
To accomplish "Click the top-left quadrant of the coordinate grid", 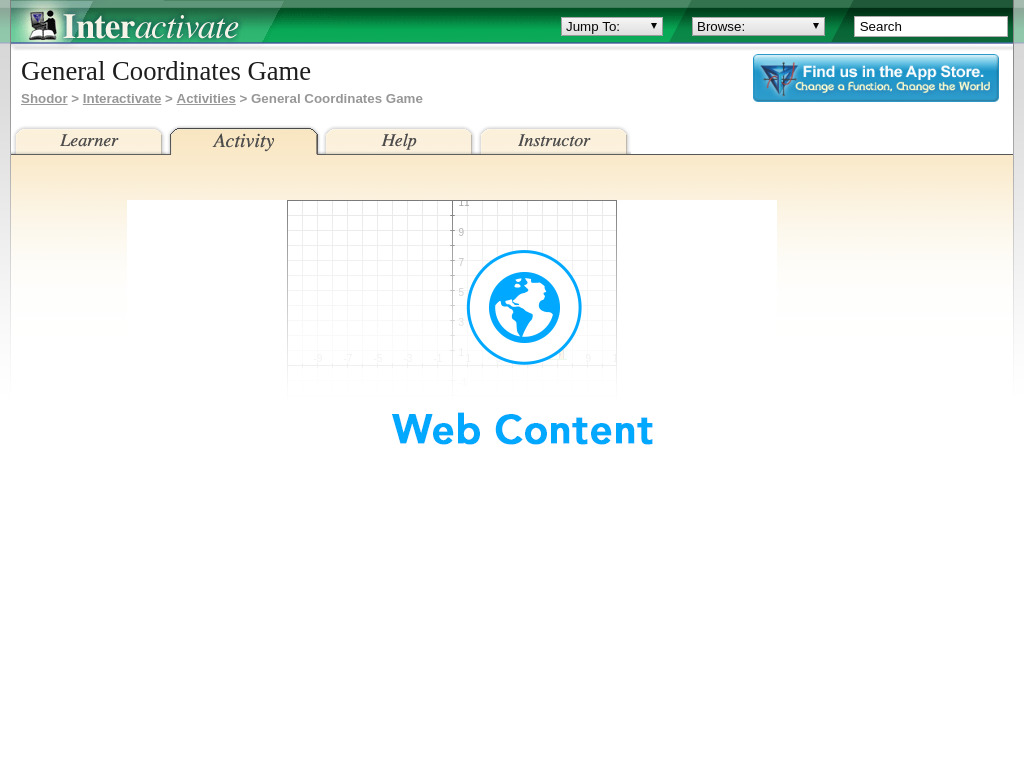I will tap(368, 280).
